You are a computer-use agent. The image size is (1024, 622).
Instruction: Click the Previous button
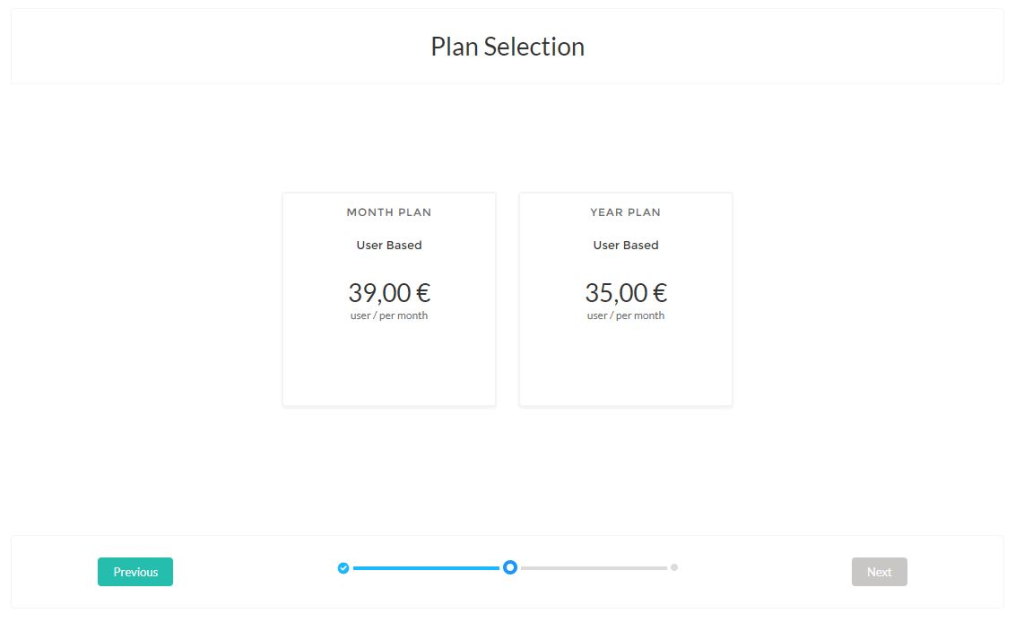point(135,572)
